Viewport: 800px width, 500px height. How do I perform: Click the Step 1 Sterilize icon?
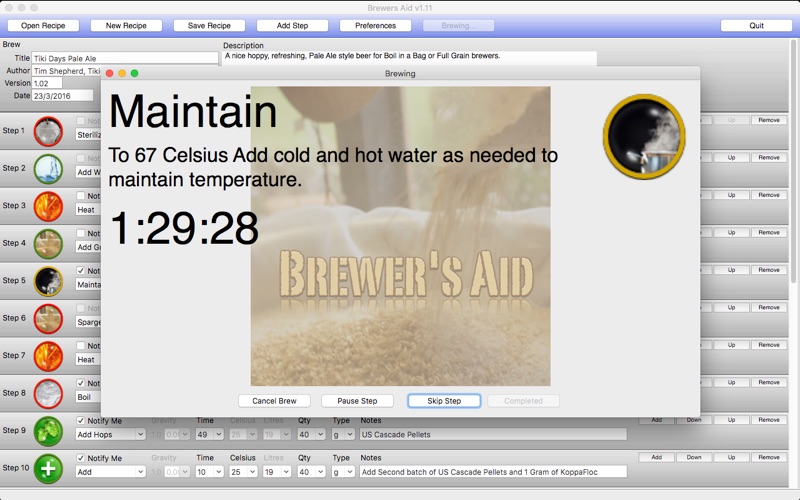pos(48,131)
